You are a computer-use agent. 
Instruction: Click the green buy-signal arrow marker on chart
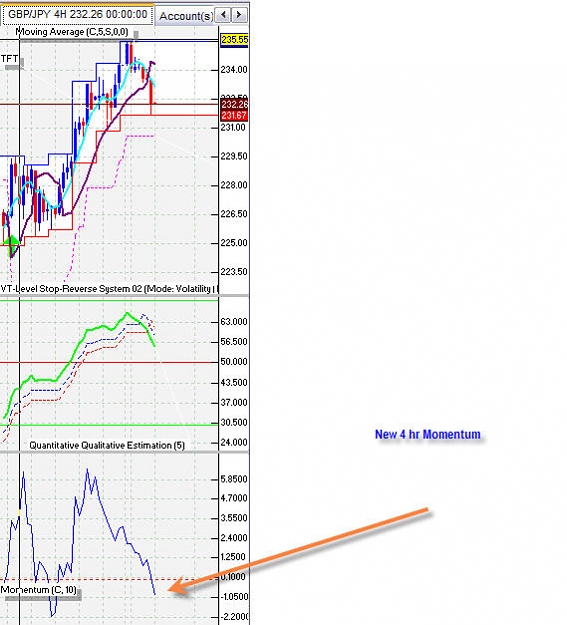click(x=12, y=244)
